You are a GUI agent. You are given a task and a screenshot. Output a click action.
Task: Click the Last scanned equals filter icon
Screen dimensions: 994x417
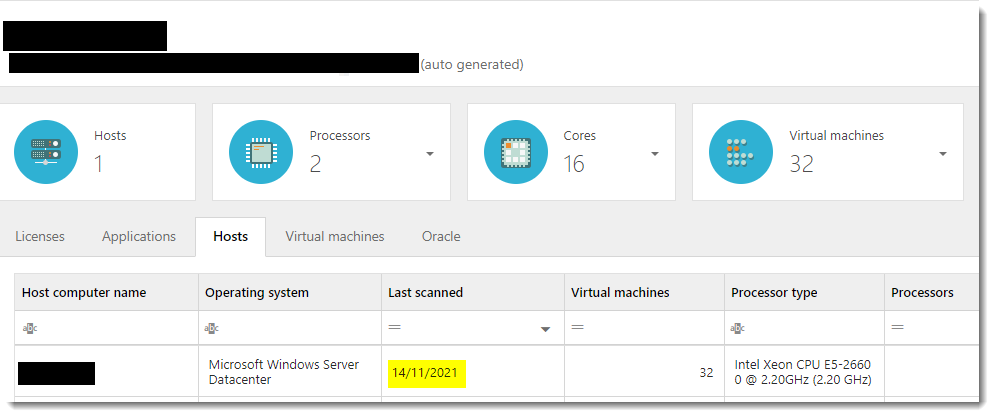point(395,328)
